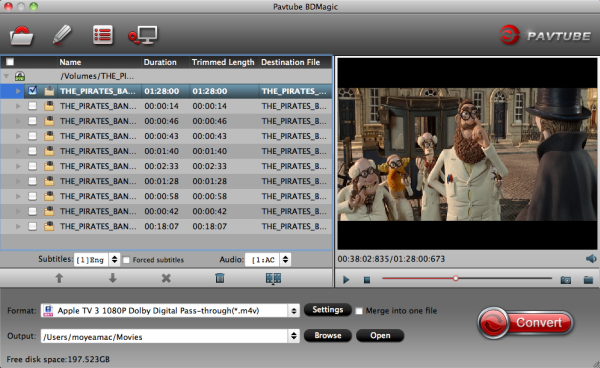600x368 pixels.
Task: Open the load disc folder icon
Action: tap(21, 36)
